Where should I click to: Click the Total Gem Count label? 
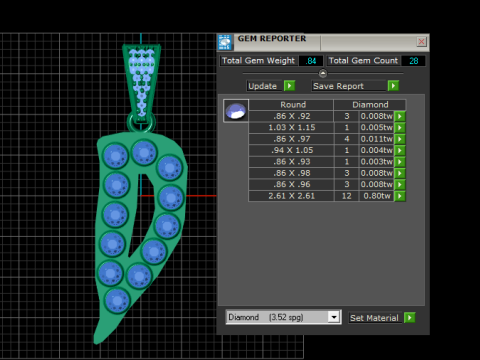(x=363, y=61)
